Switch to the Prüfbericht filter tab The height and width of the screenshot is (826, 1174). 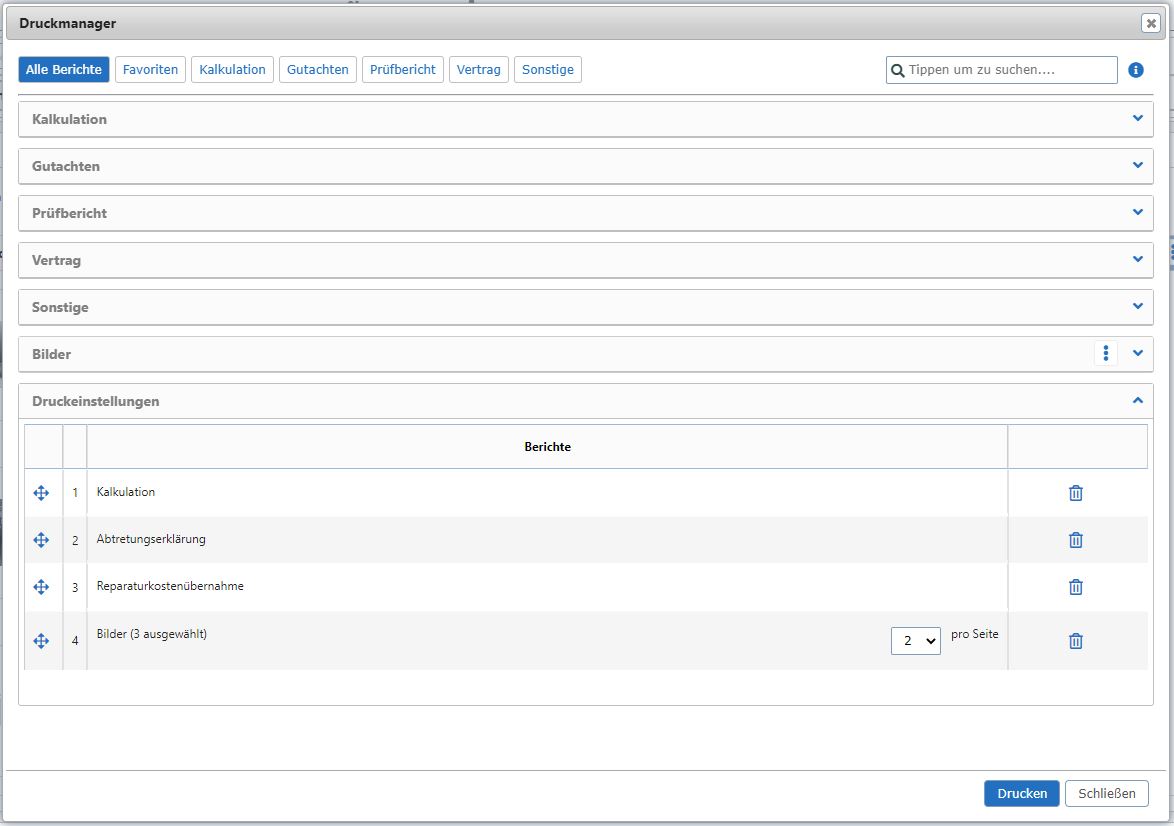(x=402, y=70)
